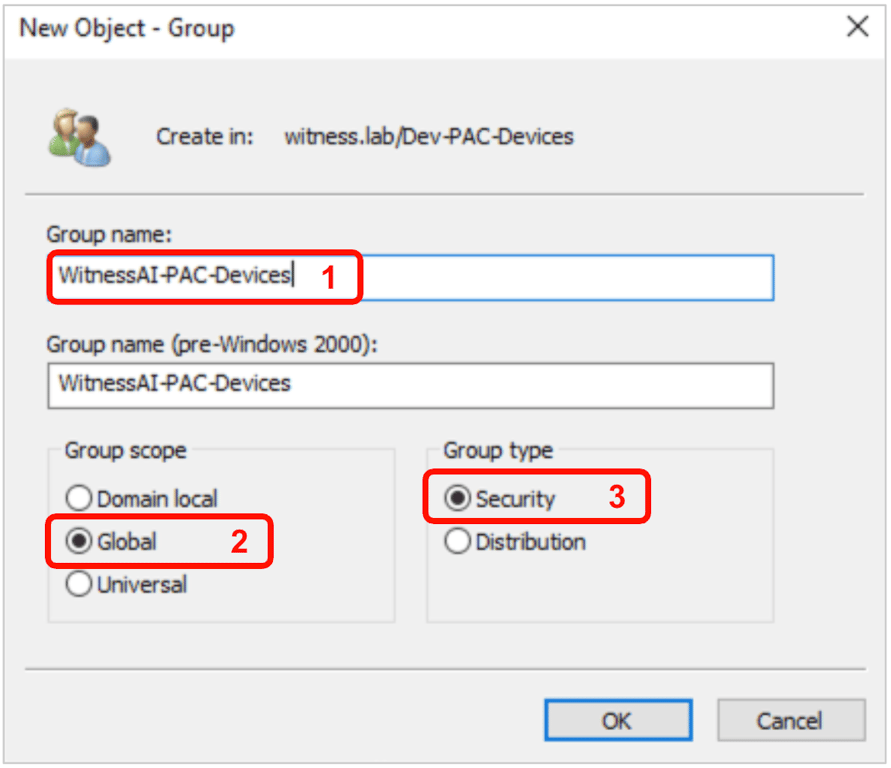Click the 'Group scope' section heading
This screenshot has width=891, height=768.
tap(125, 451)
